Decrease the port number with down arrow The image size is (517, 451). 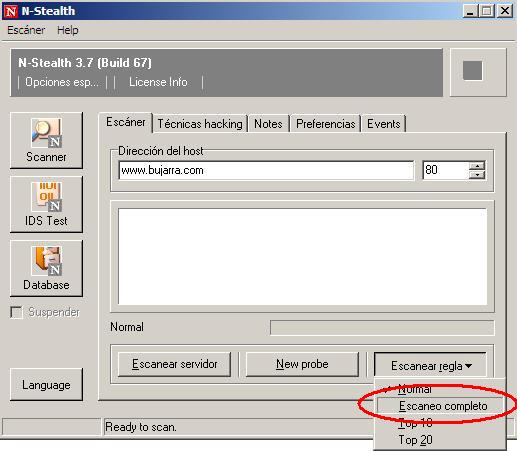pos(477,175)
